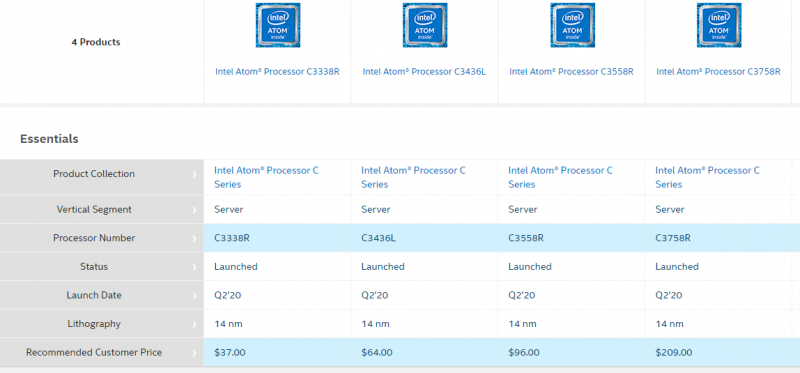The width and height of the screenshot is (800, 373).
Task: Expand the Product Collection row chevron
Action: coord(194,175)
